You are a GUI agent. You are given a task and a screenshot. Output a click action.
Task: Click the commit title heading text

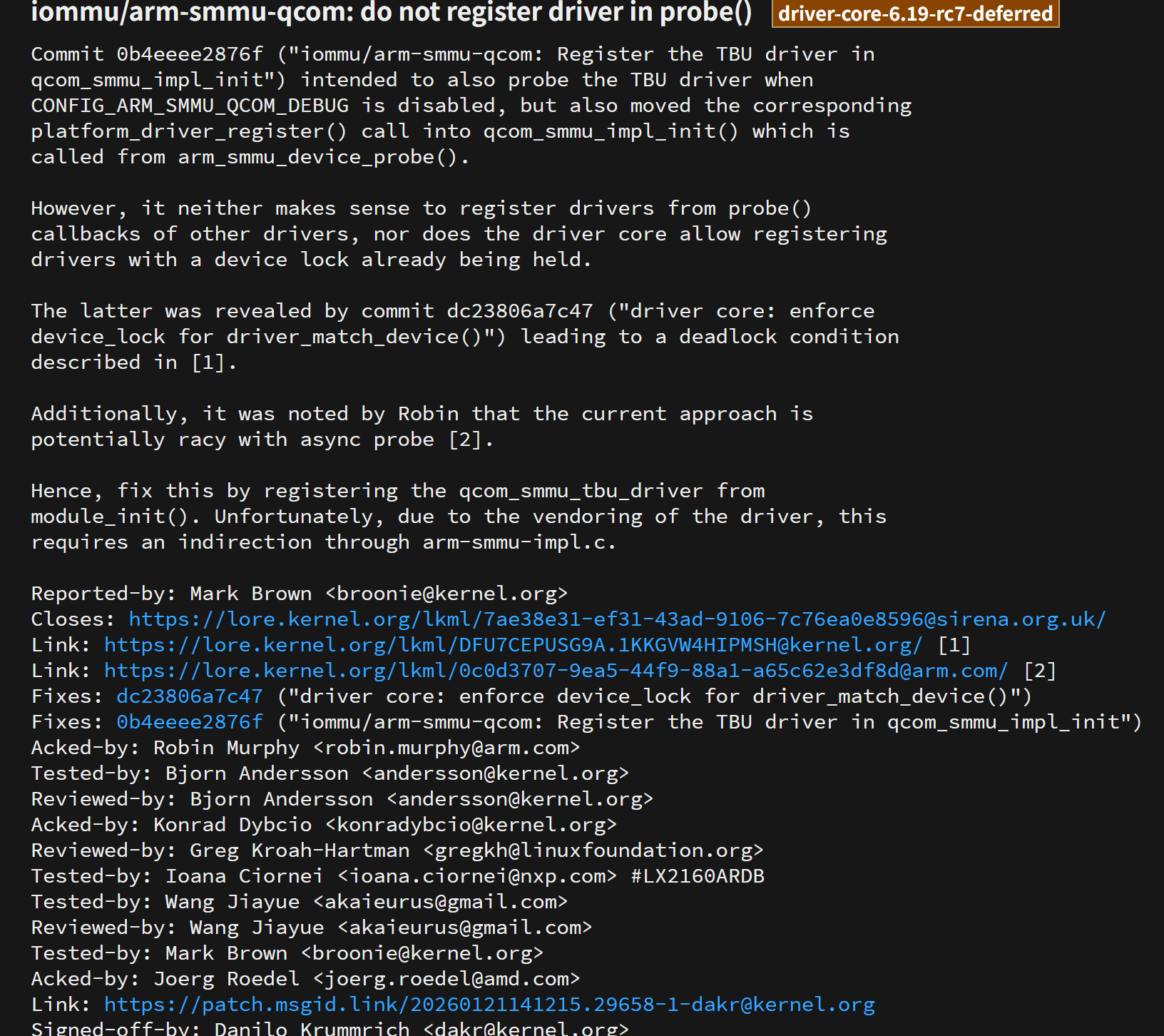[391, 13]
